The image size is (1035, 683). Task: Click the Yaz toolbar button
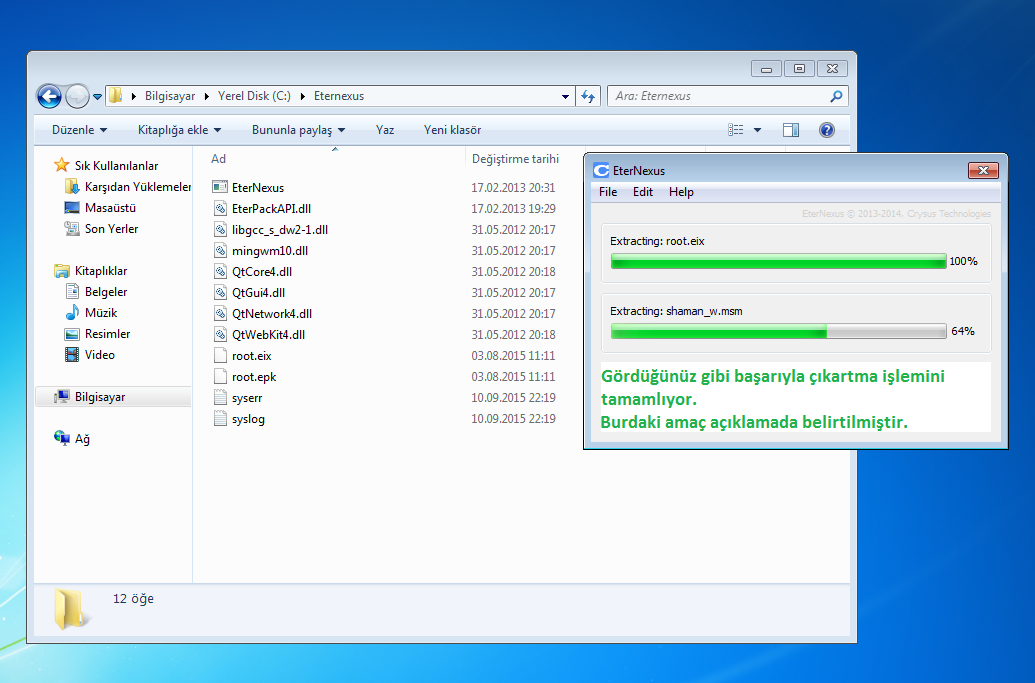tap(385, 130)
